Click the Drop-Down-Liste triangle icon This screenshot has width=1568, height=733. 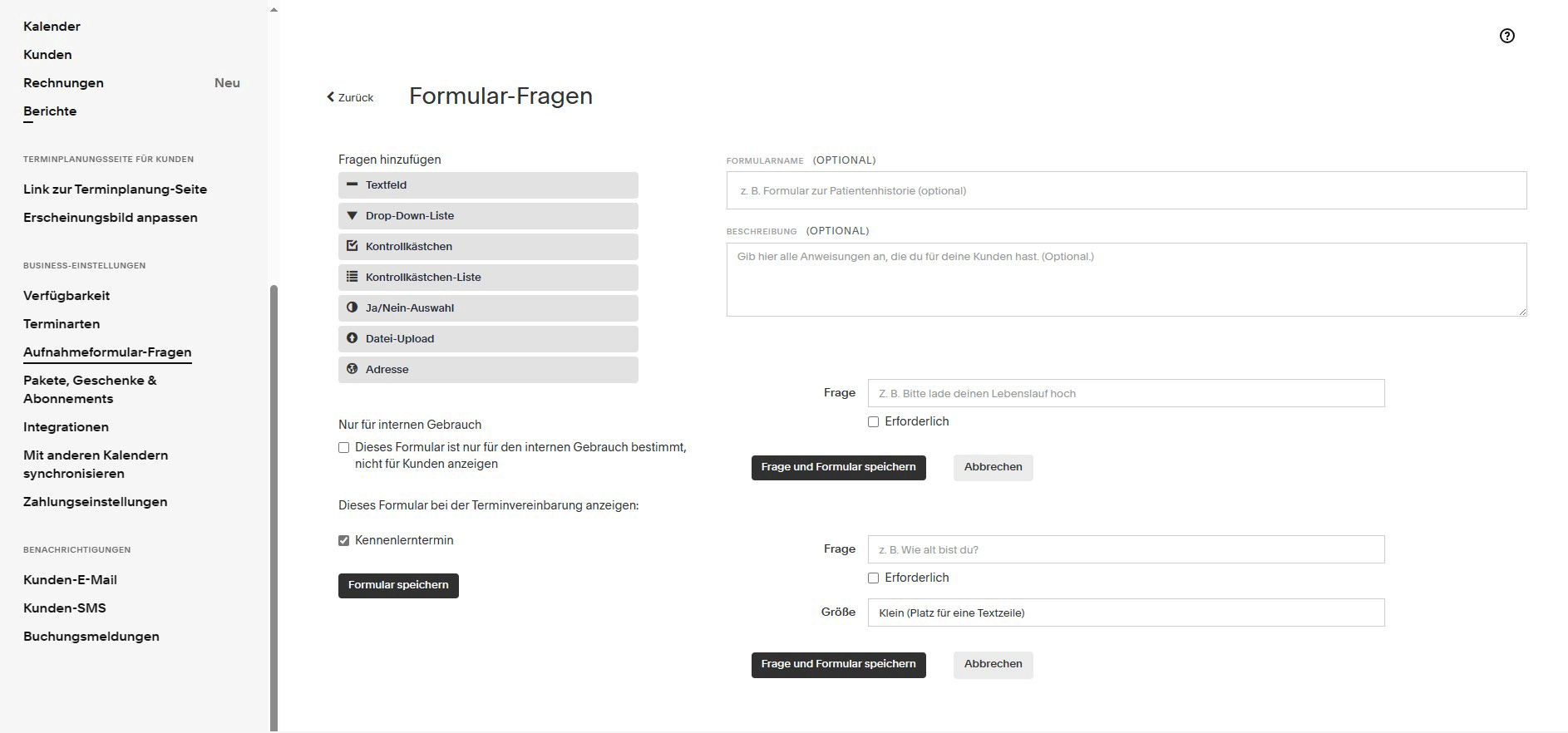coord(352,215)
